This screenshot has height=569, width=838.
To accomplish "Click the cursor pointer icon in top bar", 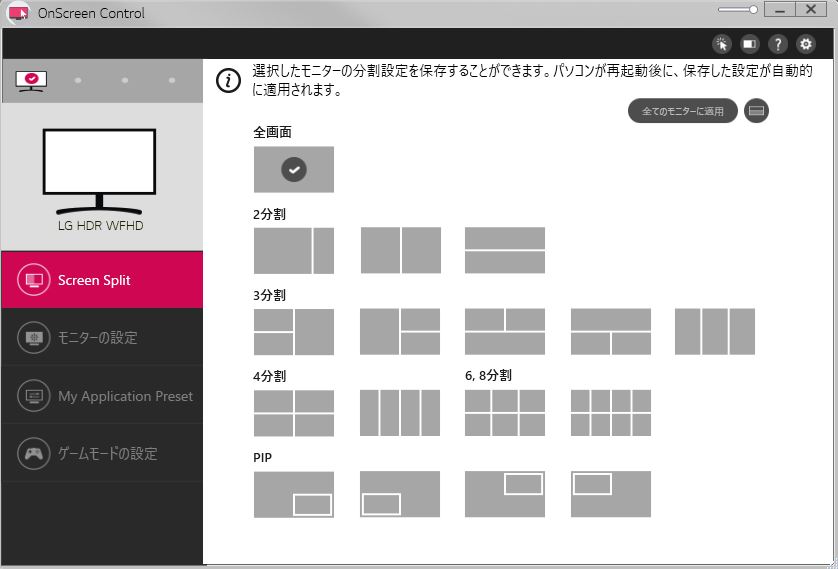I will tap(722, 44).
